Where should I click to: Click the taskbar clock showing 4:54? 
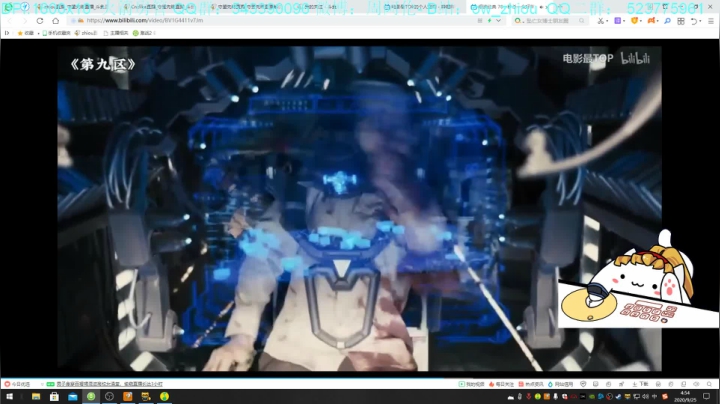685,397
